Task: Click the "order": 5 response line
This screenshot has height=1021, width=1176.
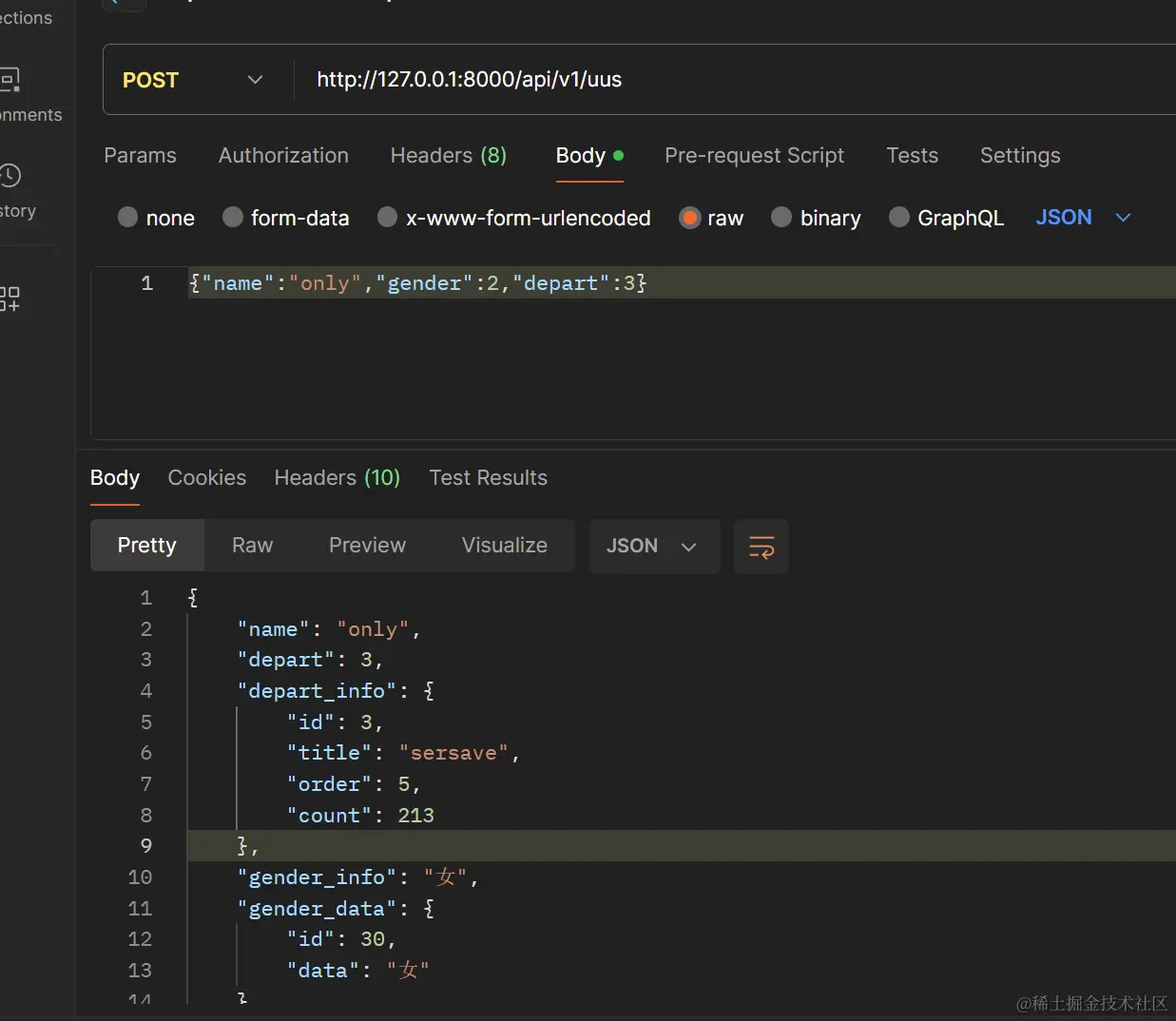Action: (354, 784)
